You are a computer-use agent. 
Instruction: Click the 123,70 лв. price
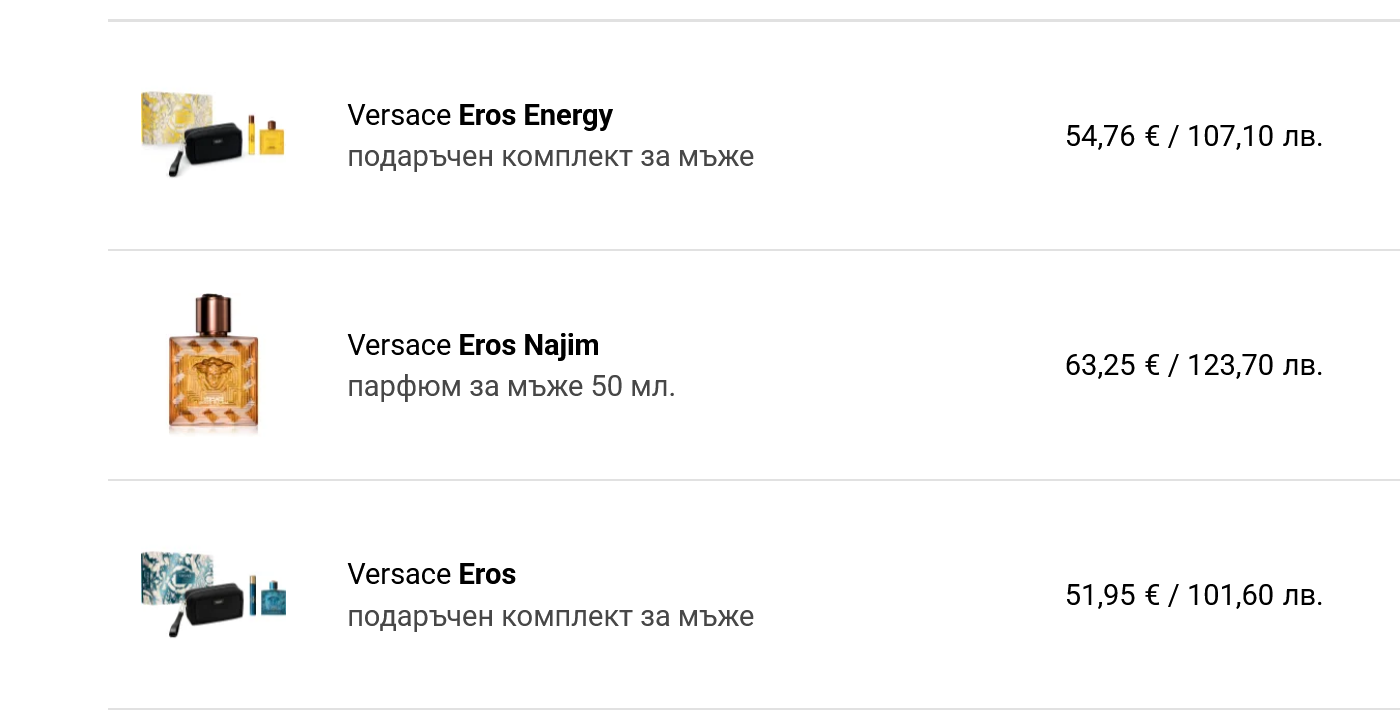pyautogui.click(x=1255, y=365)
